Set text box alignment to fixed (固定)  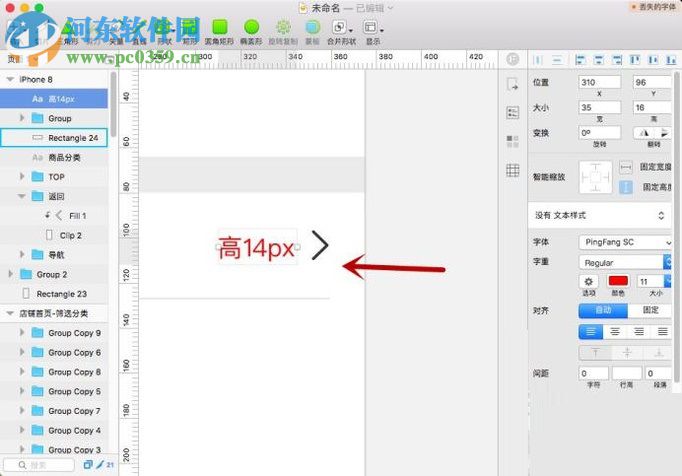[x=650, y=310]
